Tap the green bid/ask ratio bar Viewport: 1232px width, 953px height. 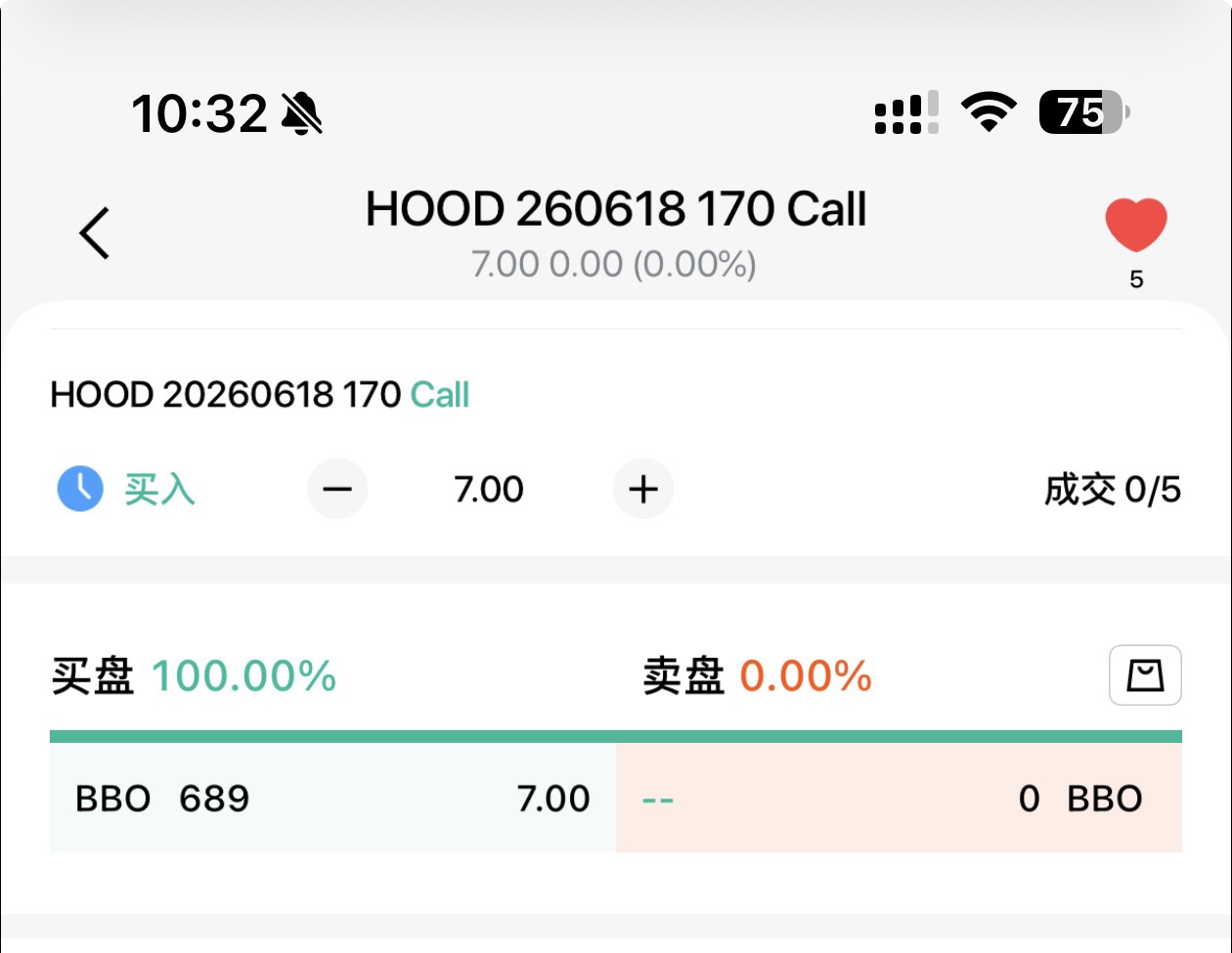click(615, 736)
